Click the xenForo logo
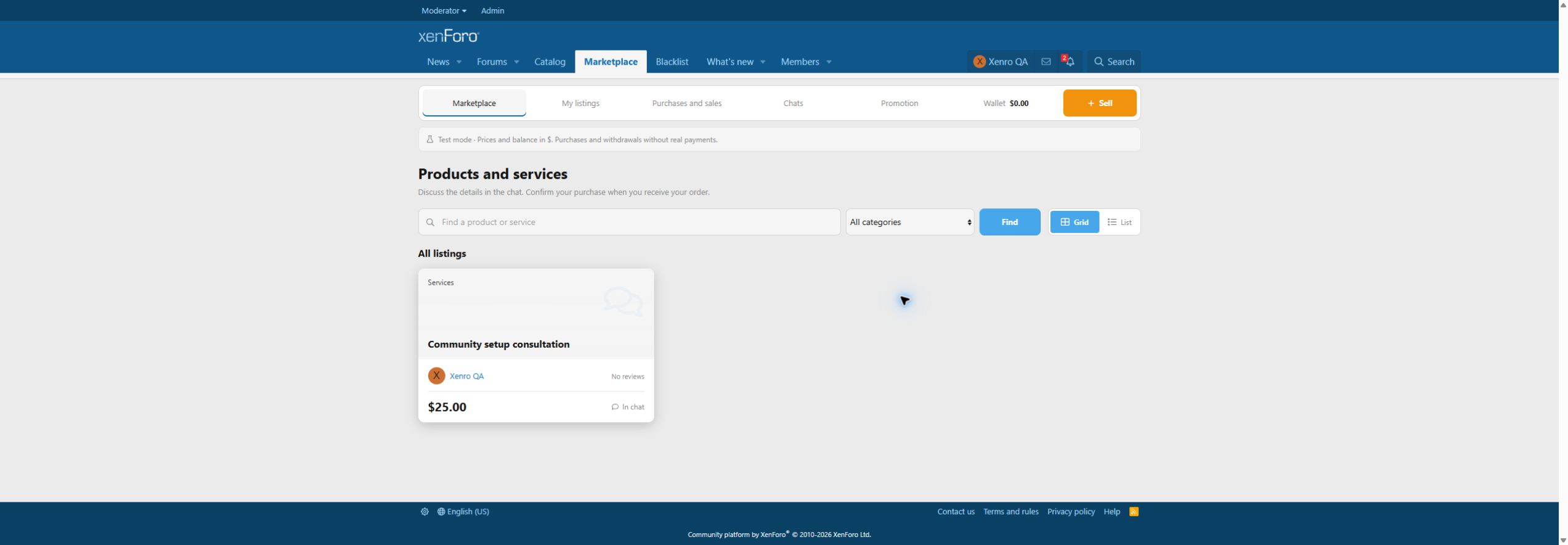1568x545 pixels. click(x=449, y=36)
